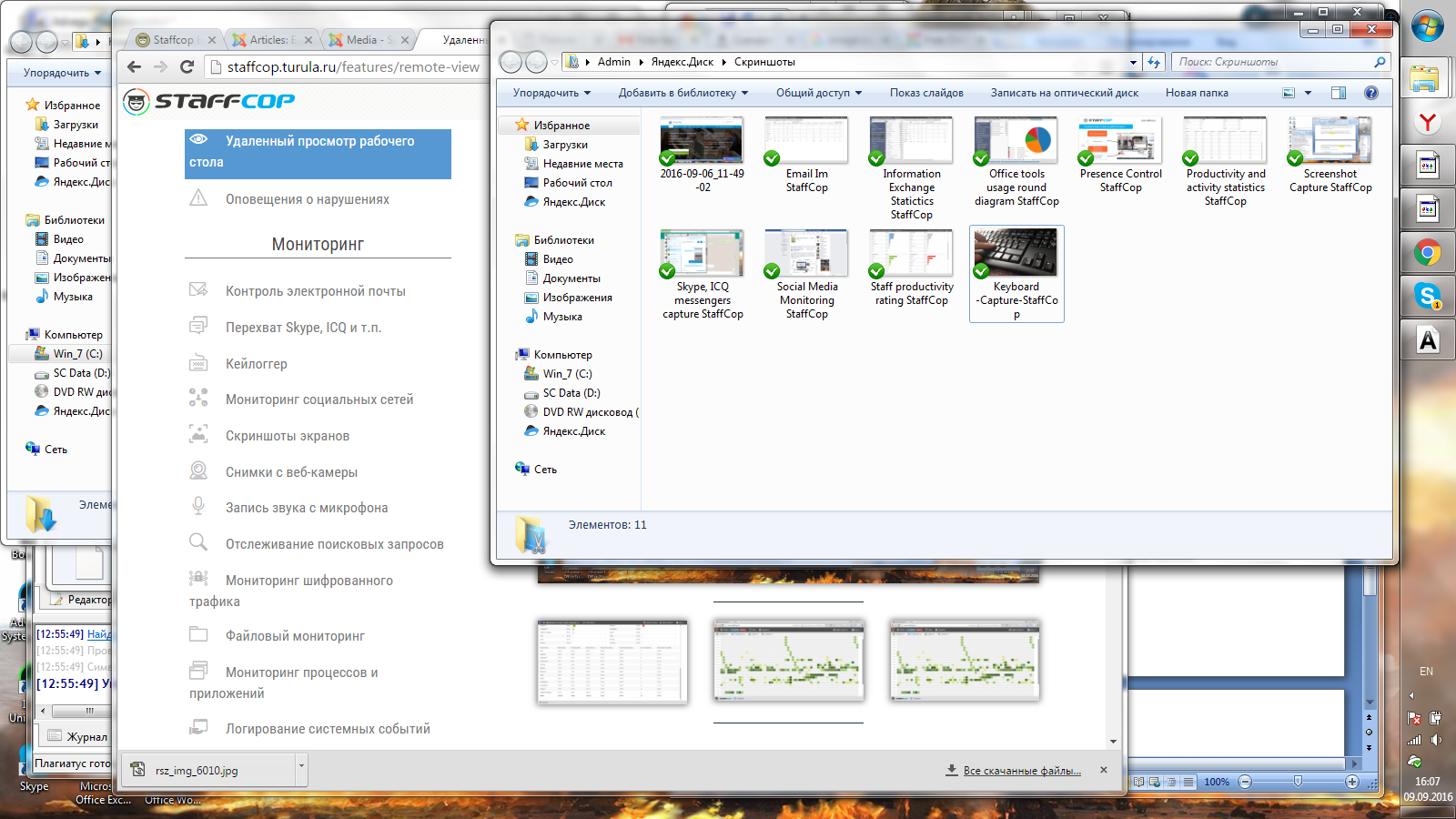This screenshot has height=819, width=1456.
Task: Click the arrow after Яндекс.Диск in breadcrumb
Action: coord(723,62)
